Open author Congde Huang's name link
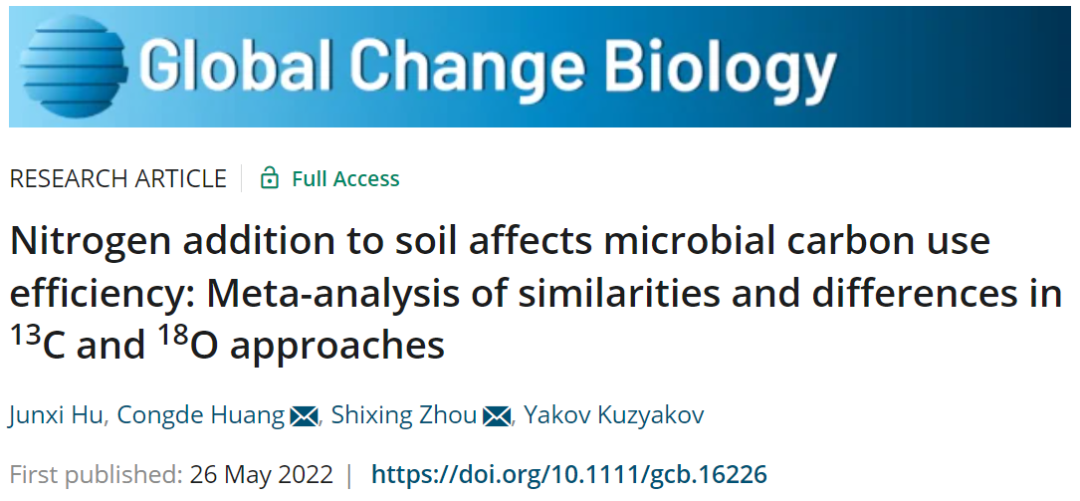 pyautogui.click(x=201, y=416)
